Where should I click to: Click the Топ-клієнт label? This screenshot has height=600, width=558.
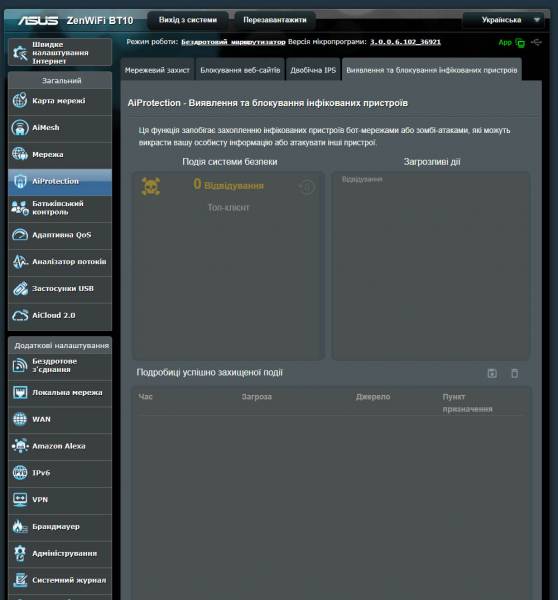228,207
